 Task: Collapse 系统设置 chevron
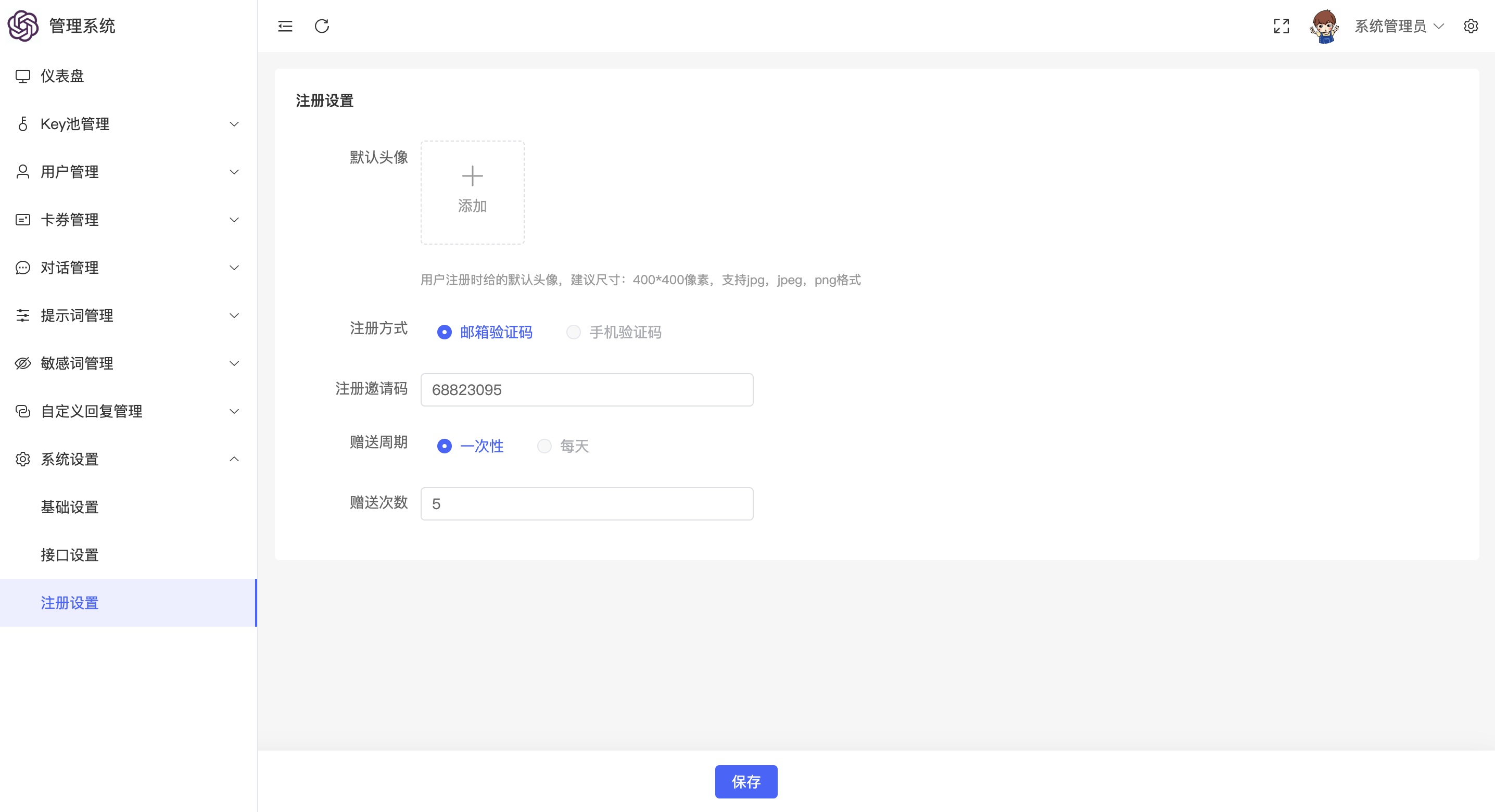pyautogui.click(x=234, y=459)
